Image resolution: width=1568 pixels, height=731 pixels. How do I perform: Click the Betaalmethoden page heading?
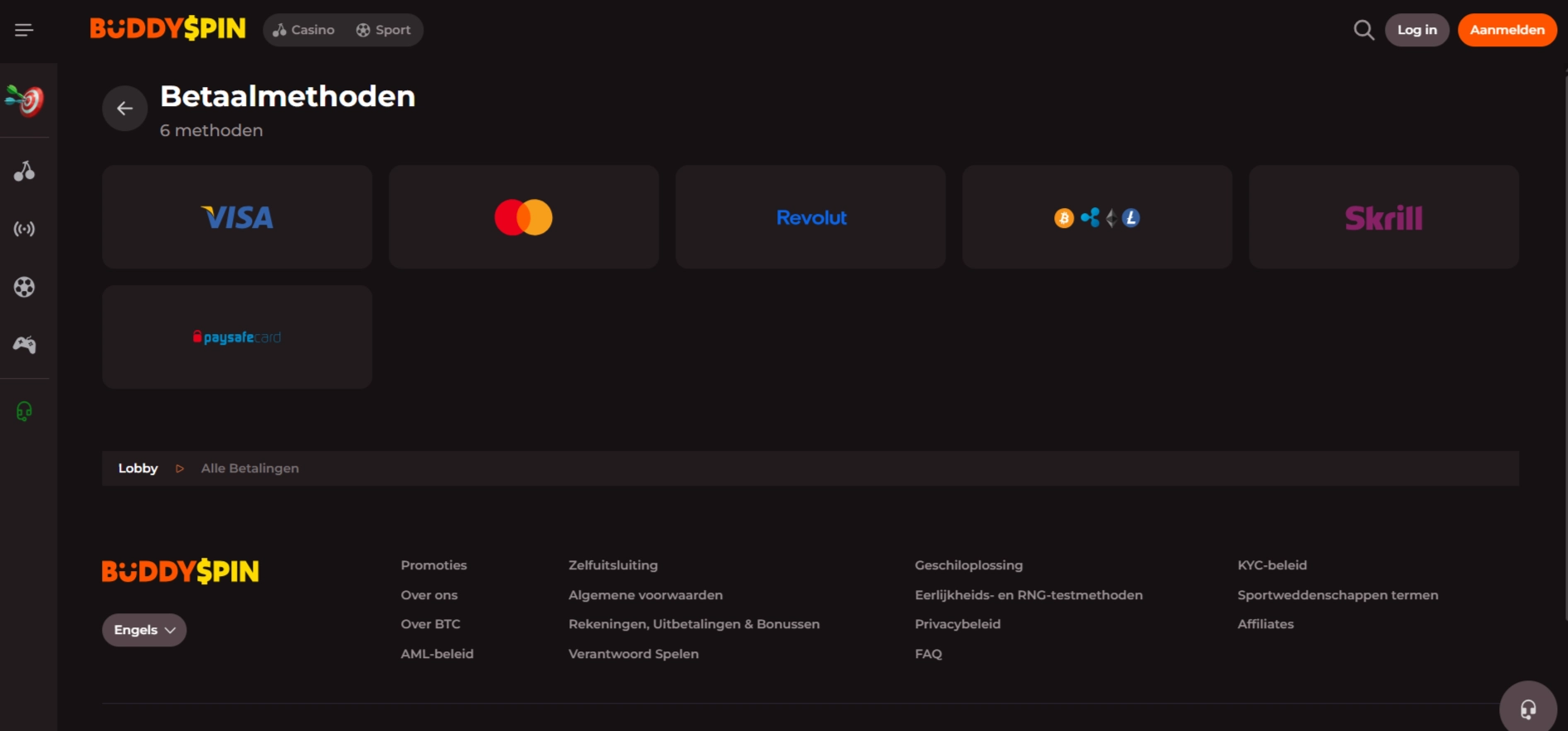click(288, 96)
